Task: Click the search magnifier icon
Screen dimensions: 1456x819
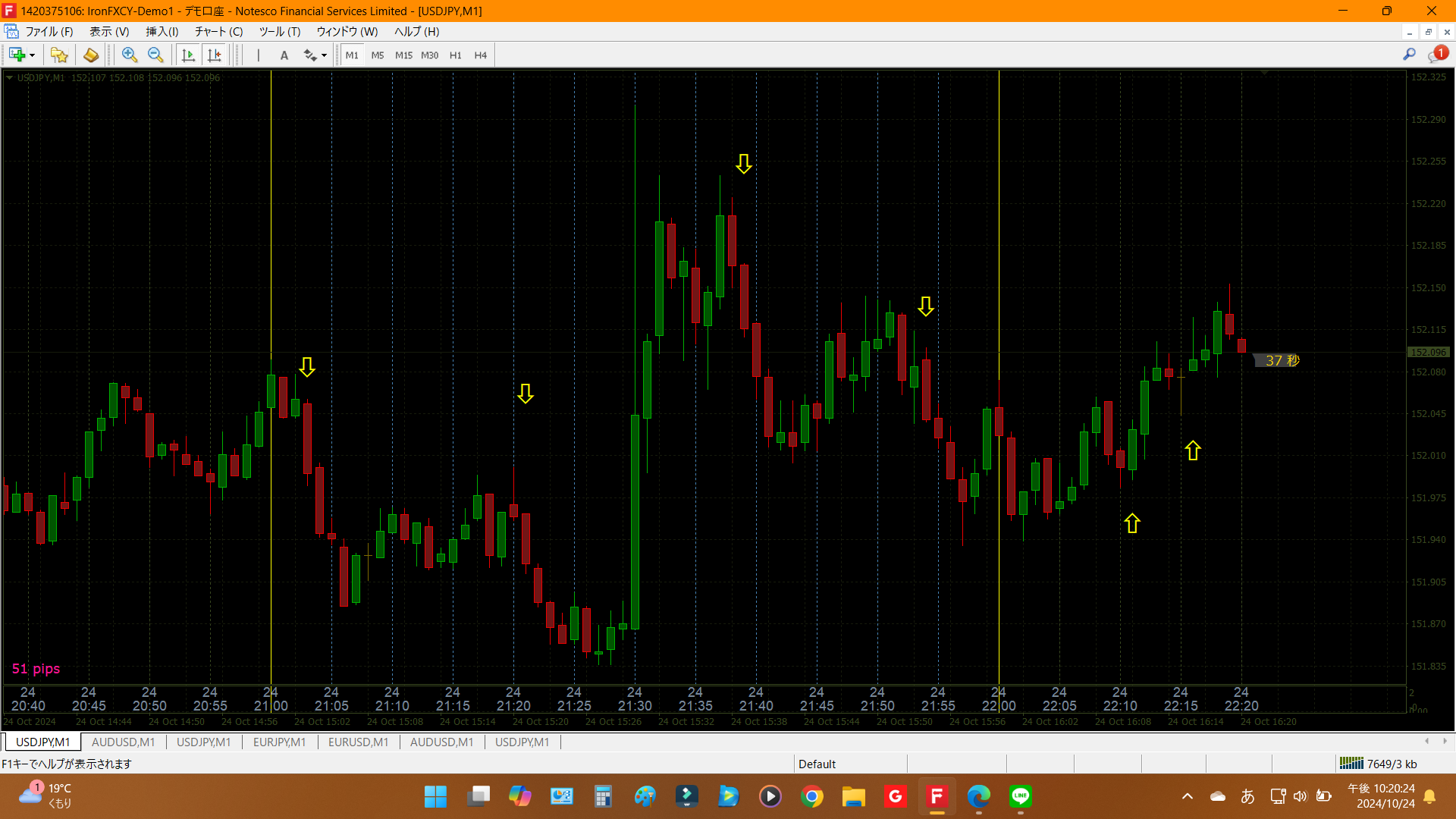Action: point(1409,54)
